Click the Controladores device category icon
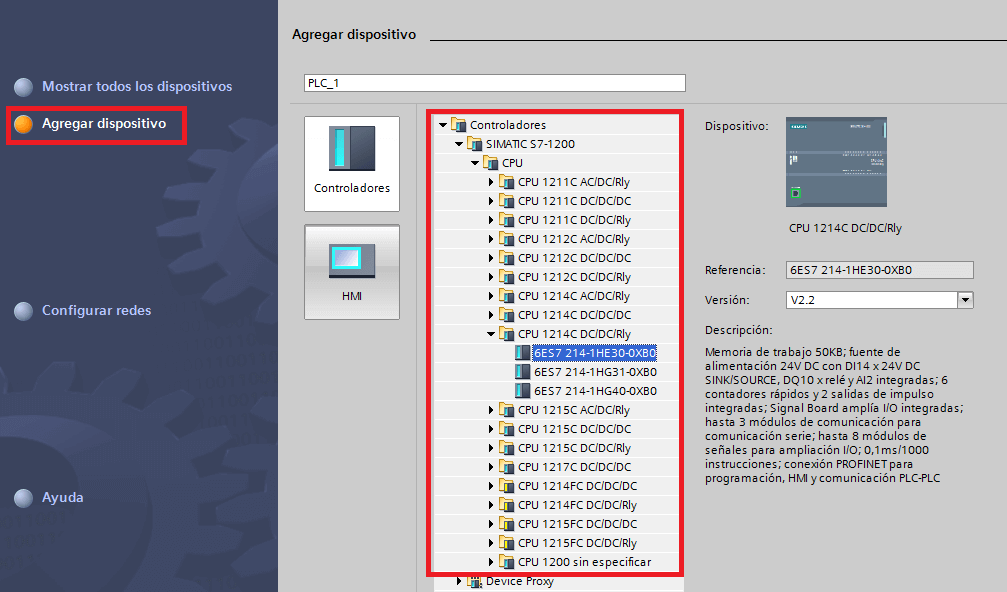1007x592 pixels. [352, 148]
